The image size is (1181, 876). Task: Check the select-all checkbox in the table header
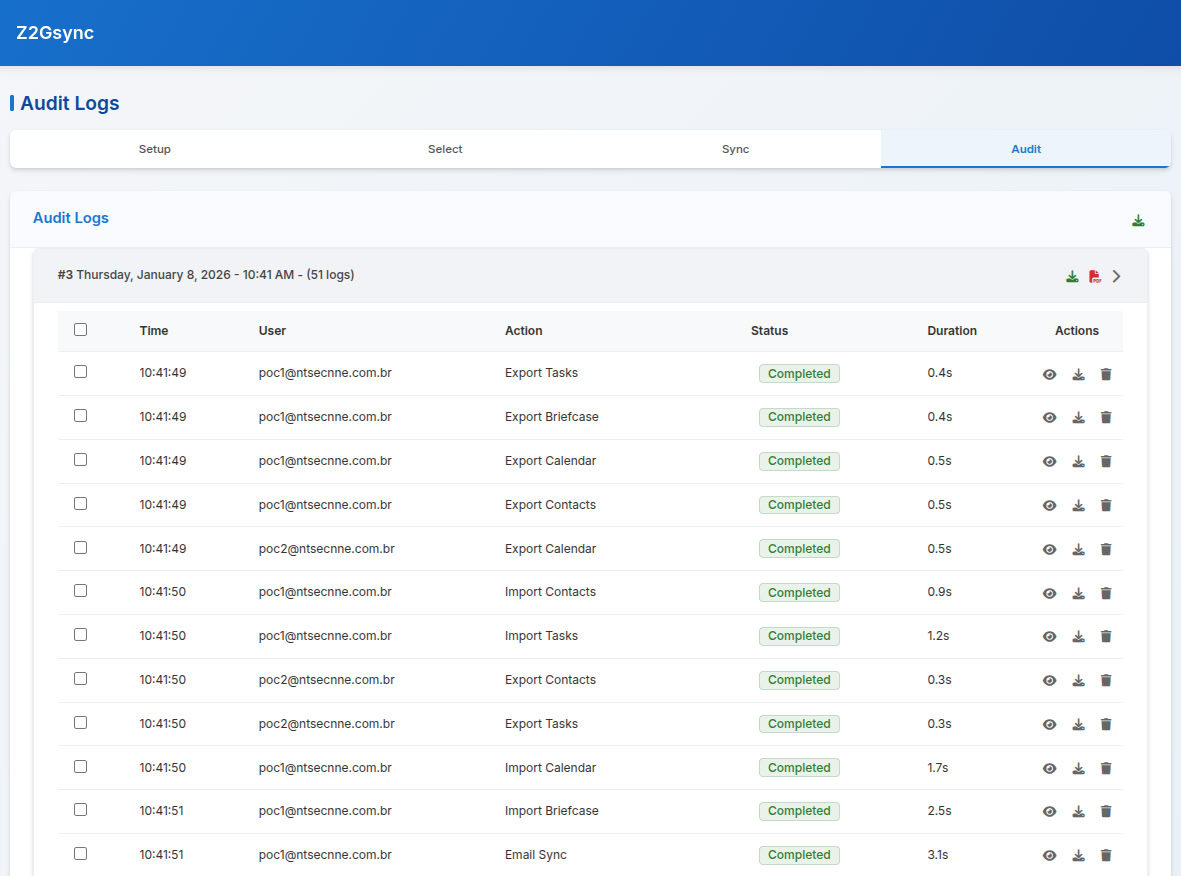click(80, 329)
